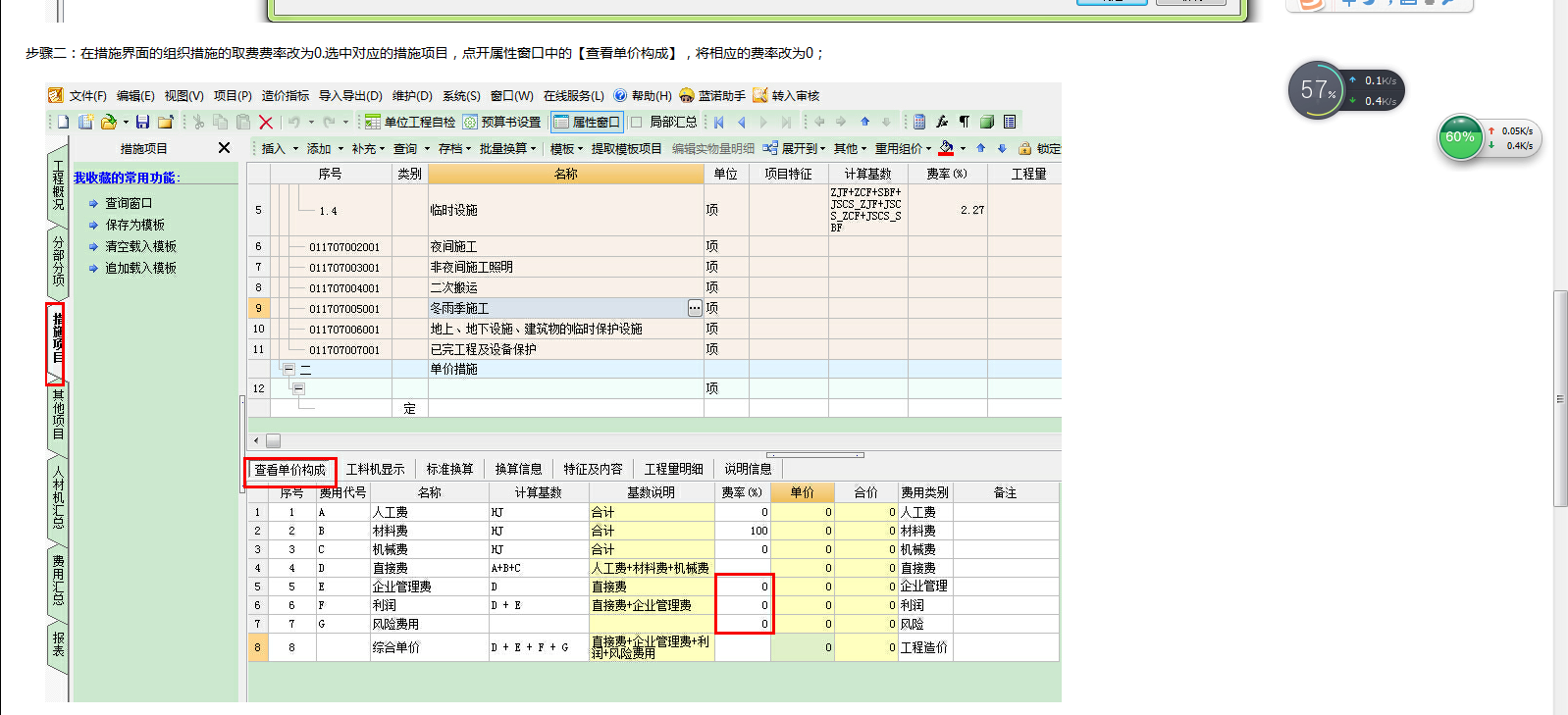
Task: Open the dropdown arrow beside the Open icon
Action: point(127,123)
